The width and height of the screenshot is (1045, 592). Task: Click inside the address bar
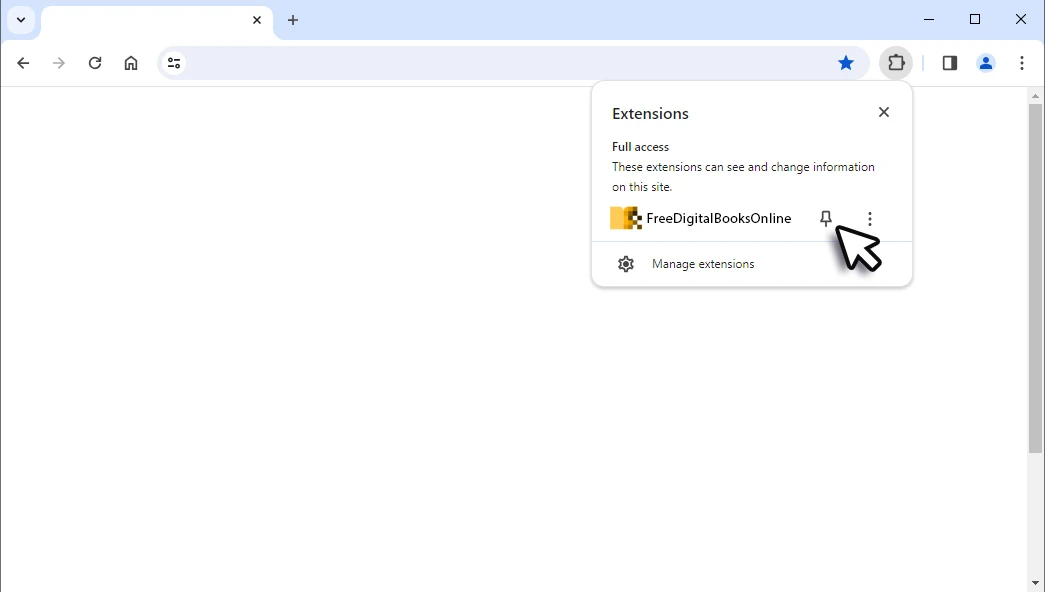click(x=450, y=62)
